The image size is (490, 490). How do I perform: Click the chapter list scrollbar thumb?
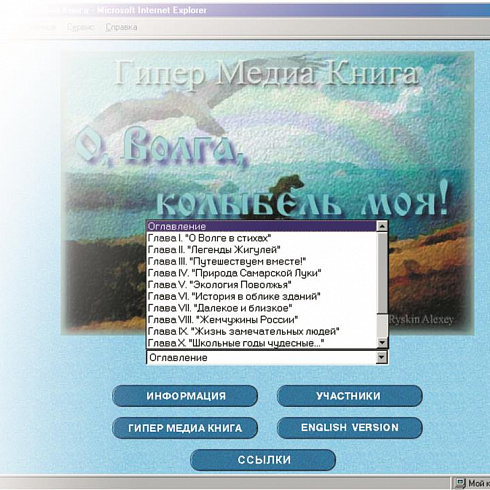(x=382, y=272)
